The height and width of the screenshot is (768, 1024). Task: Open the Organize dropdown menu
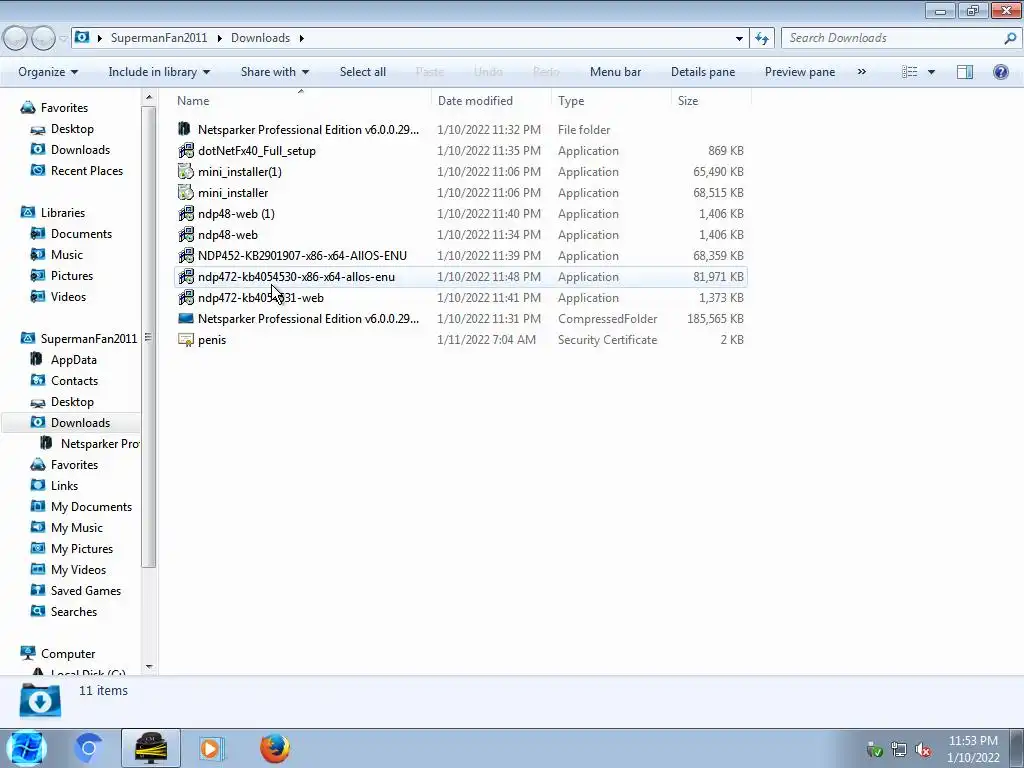[48, 72]
